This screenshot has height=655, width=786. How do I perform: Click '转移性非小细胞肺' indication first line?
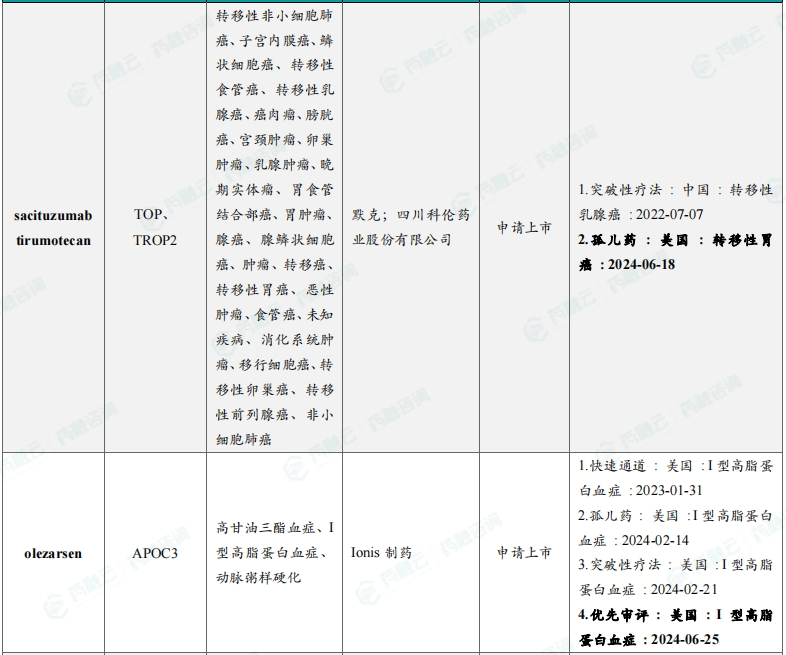(x=274, y=16)
